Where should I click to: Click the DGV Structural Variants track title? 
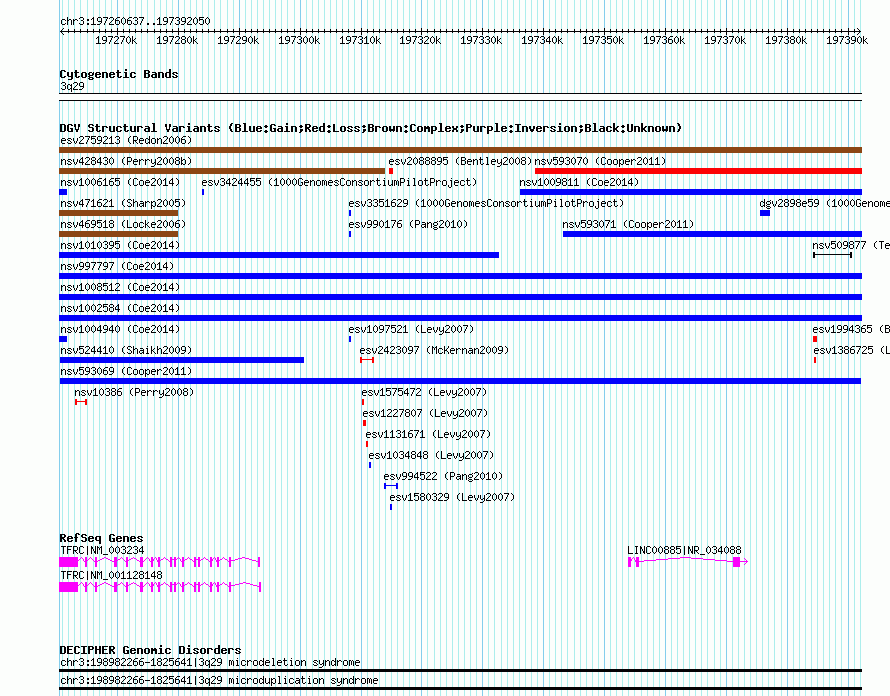coord(371,128)
